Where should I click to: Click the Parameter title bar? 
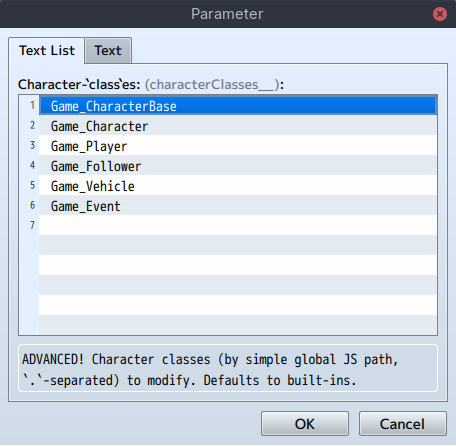[x=227, y=14]
